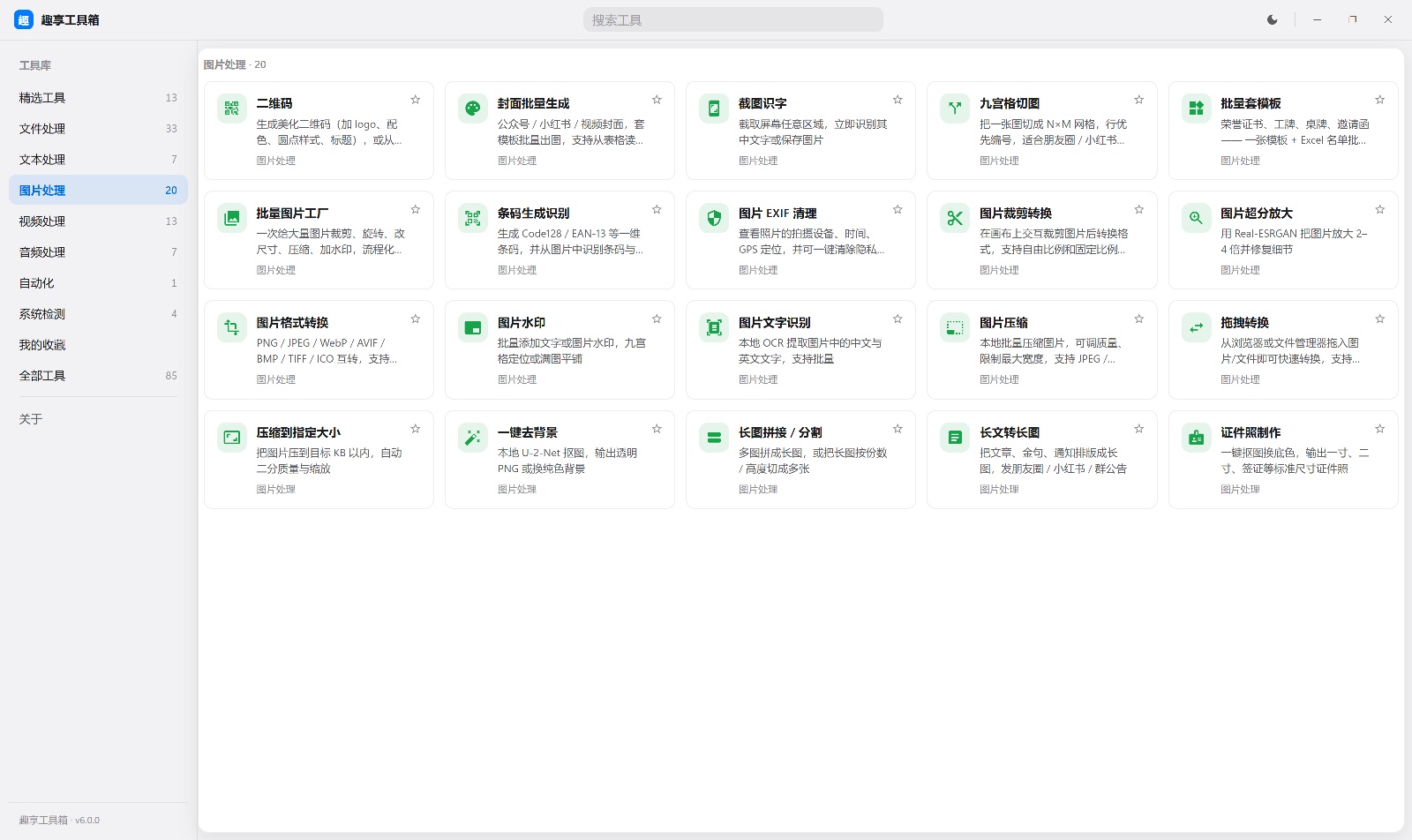Viewport: 1412px width, 840px height.
Task: Select the 文件处理 sidebar category
Action: (x=98, y=129)
